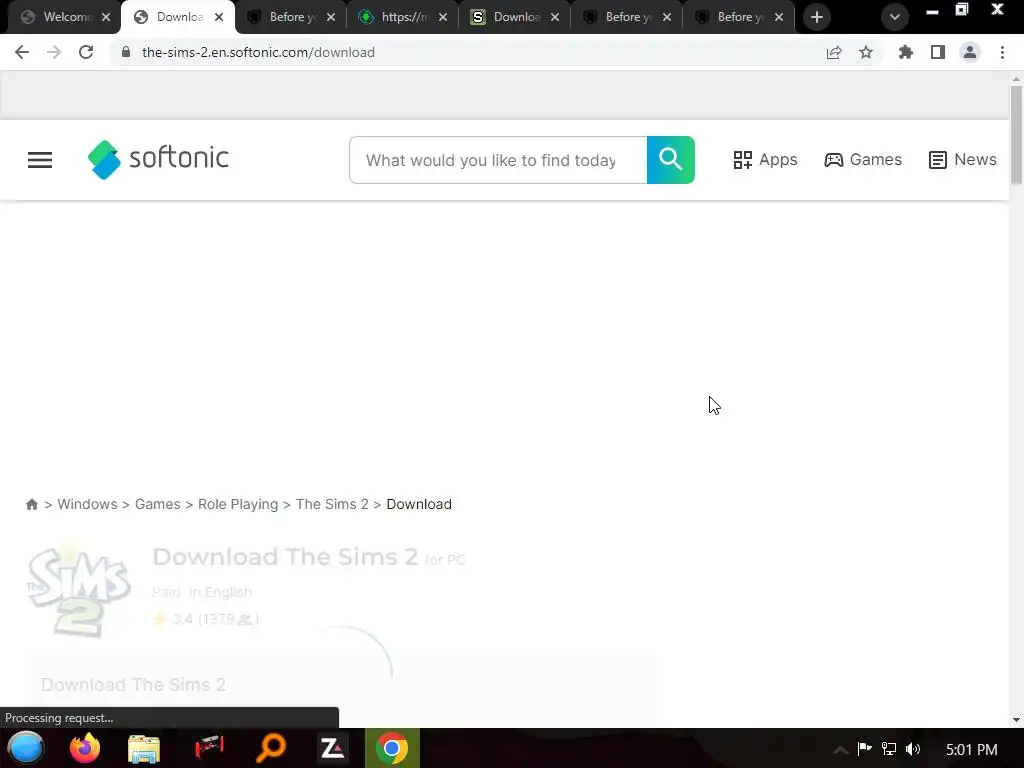Open a new browser tab
The width and height of the screenshot is (1024, 768).
[817, 17]
